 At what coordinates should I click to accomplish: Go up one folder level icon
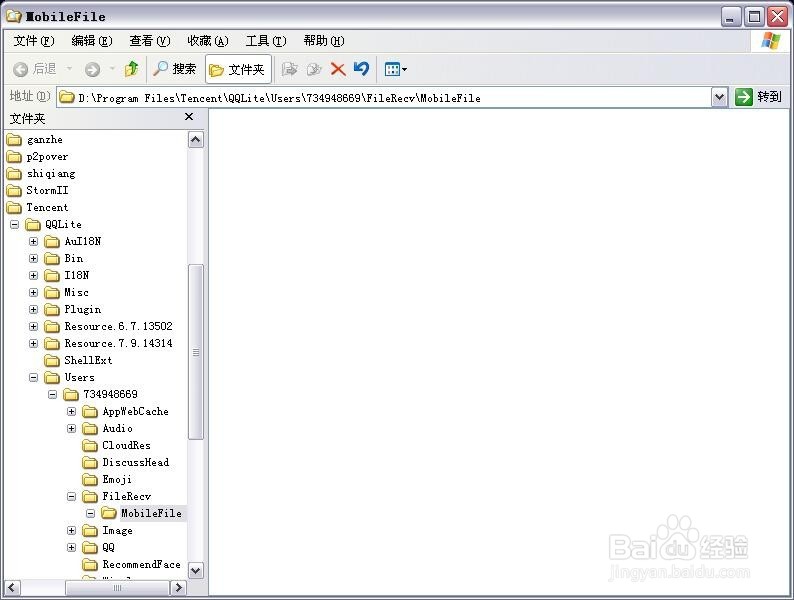point(131,69)
